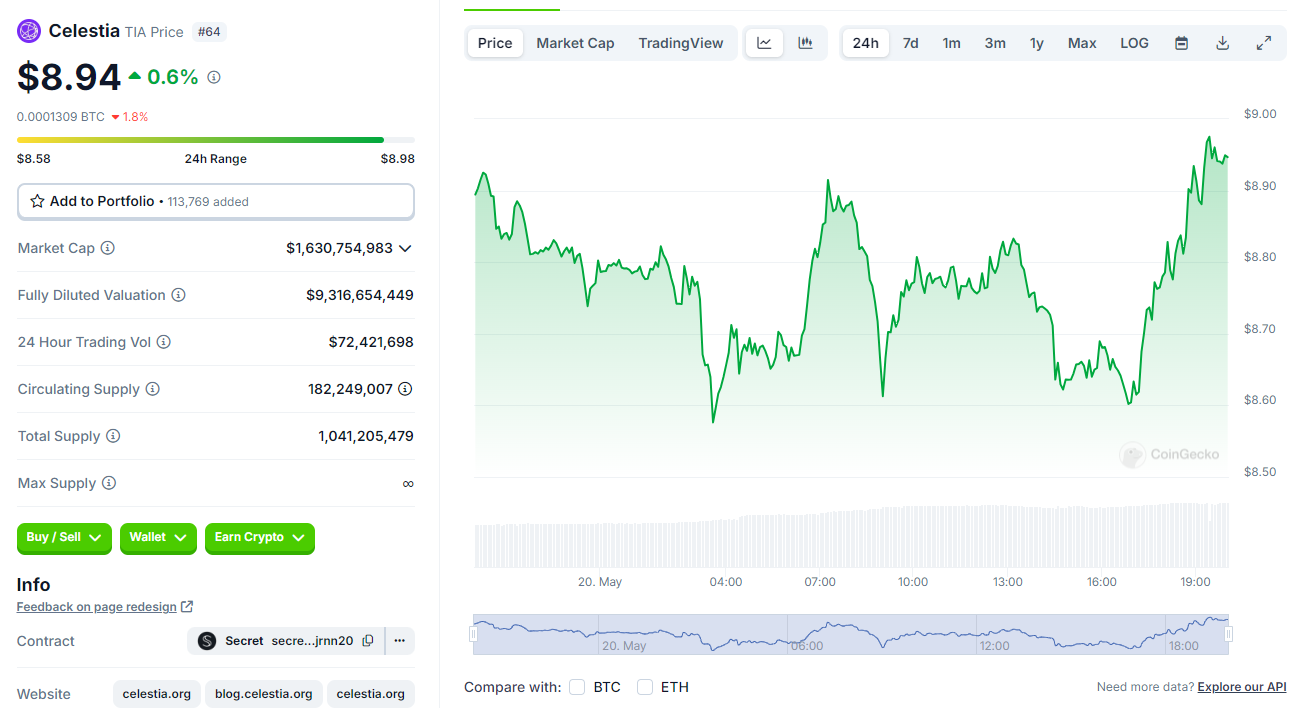Open the Earn Crypto dropdown

click(x=260, y=538)
